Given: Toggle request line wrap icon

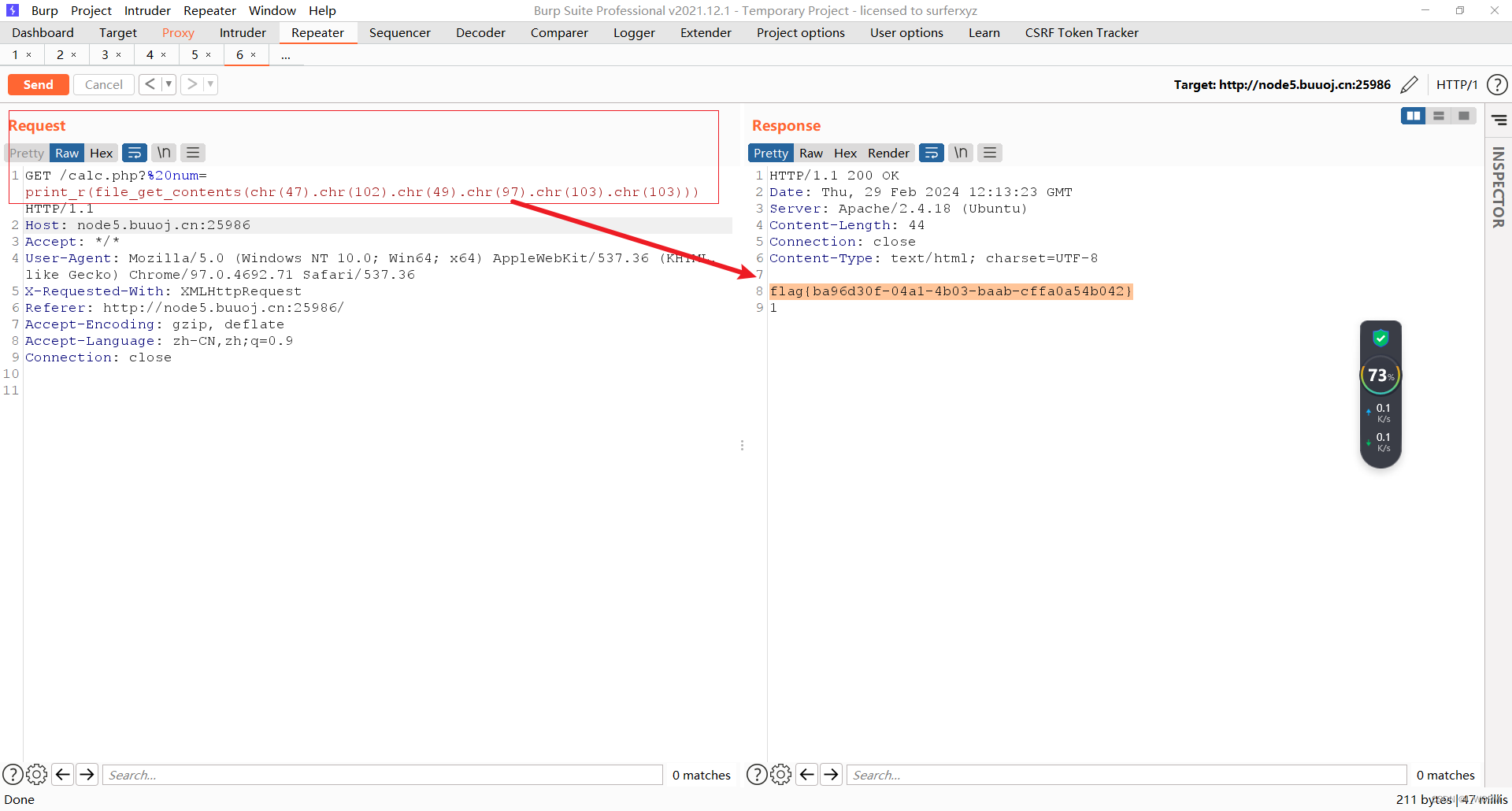Looking at the screenshot, I should pos(135,153).
